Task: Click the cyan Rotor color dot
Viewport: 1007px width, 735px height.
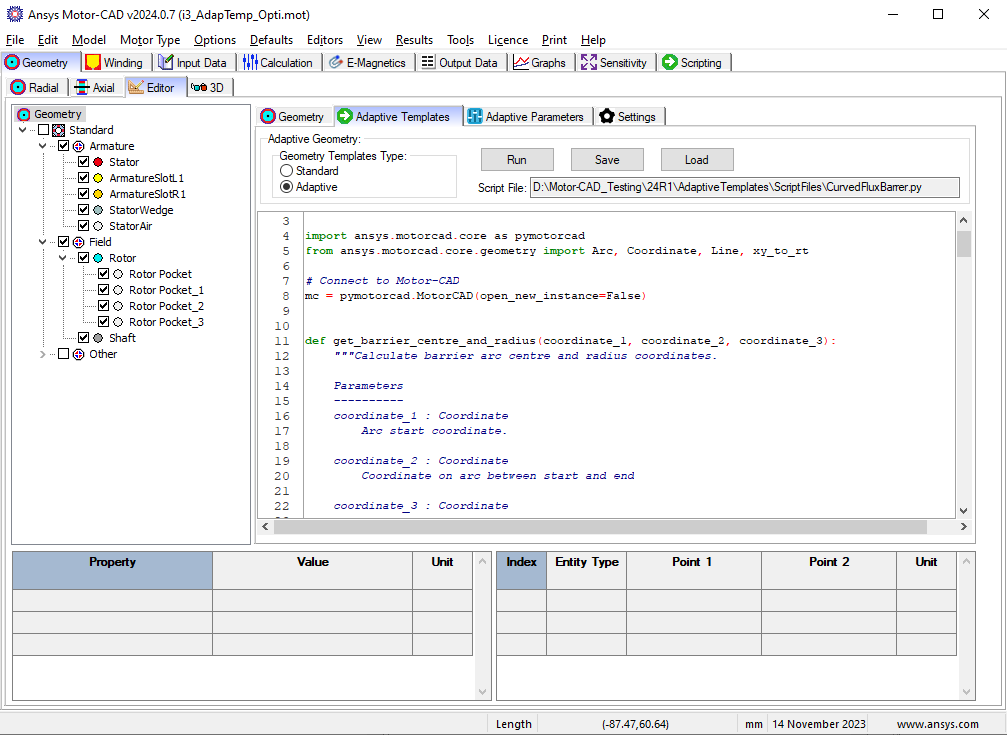Action: [x=98, y=258]
